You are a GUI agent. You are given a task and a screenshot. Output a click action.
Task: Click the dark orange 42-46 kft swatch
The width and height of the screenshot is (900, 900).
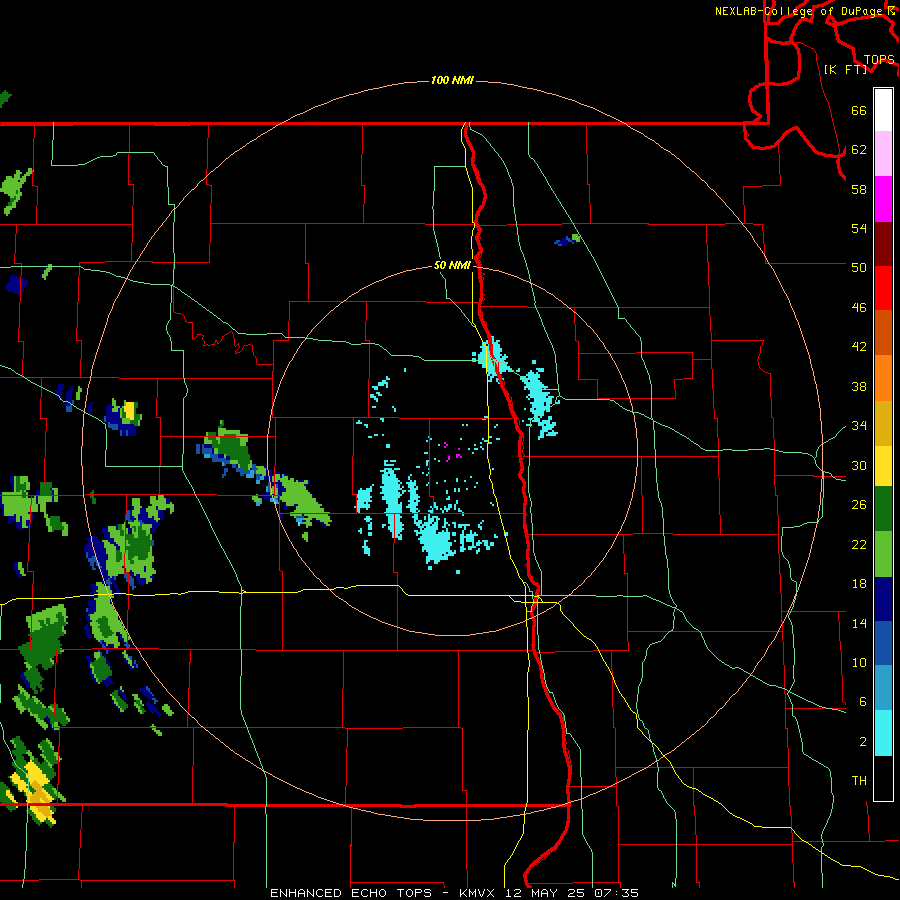pyautogui.click(x=883, y=333)
